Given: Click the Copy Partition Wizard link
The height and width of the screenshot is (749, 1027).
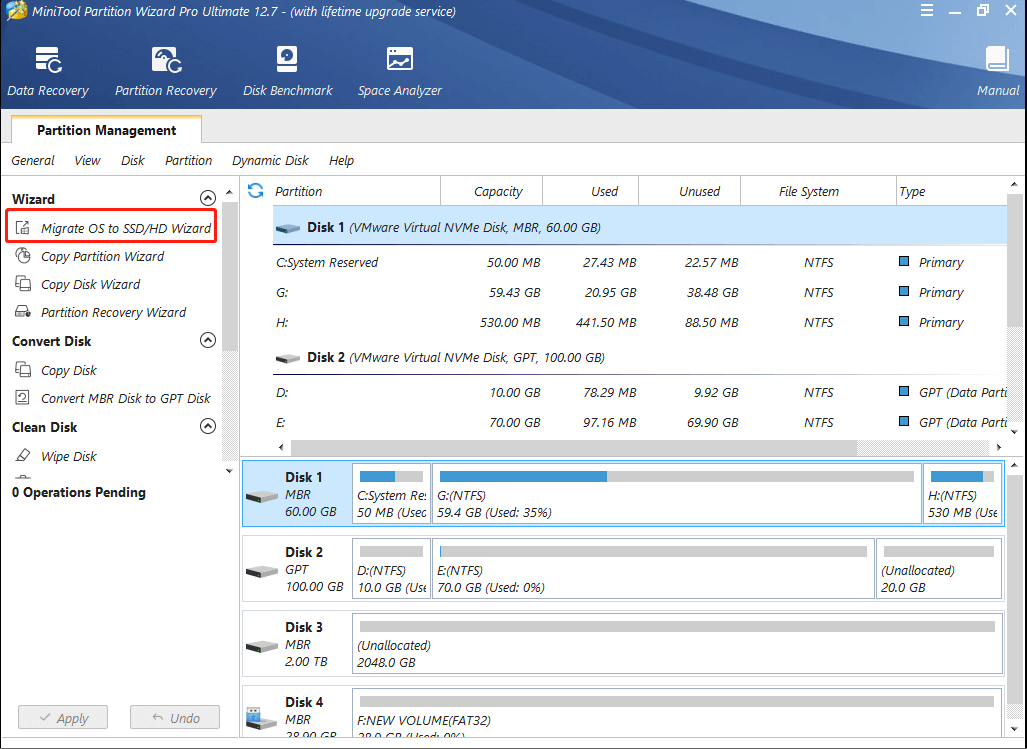Looking at the screenshot, I should (102, 256).
